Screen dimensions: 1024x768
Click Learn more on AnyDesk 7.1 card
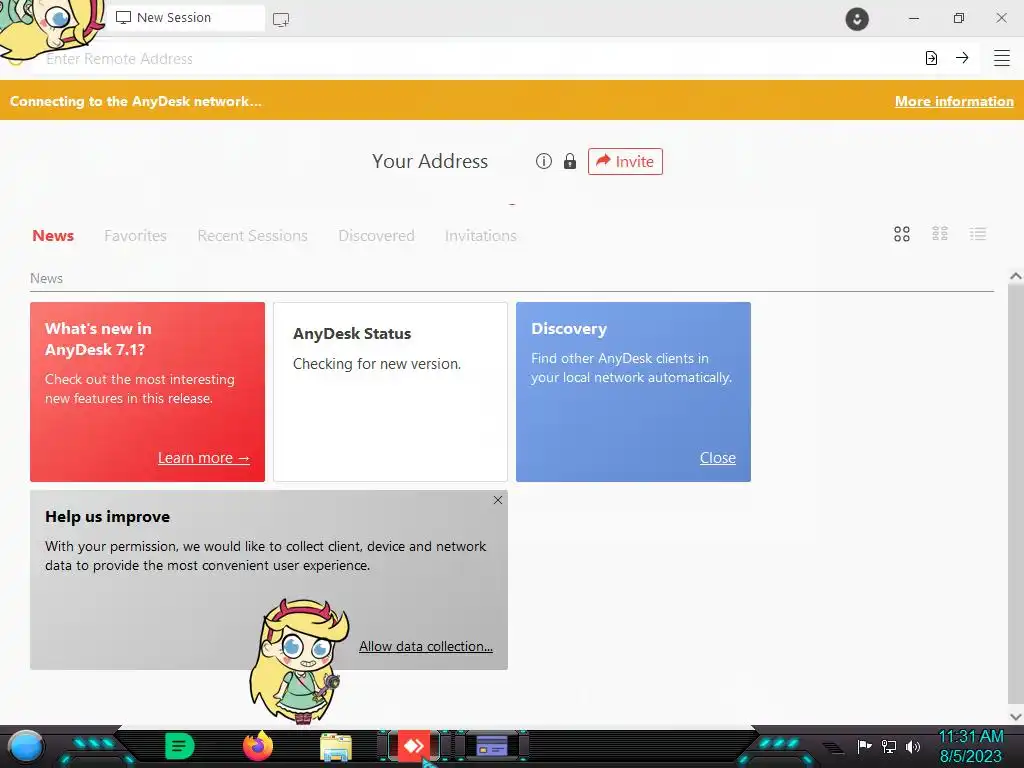tap(204, 458)
